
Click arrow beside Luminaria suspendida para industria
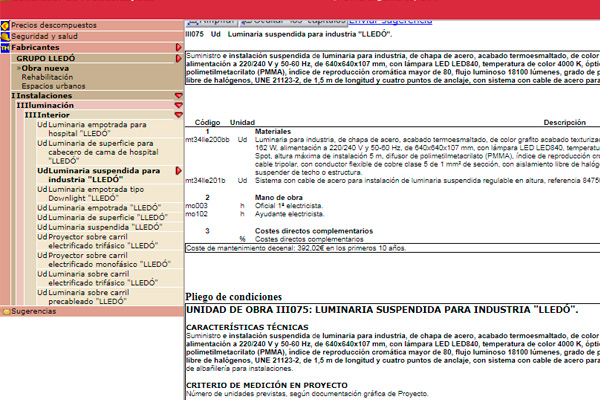click(178, 171)
